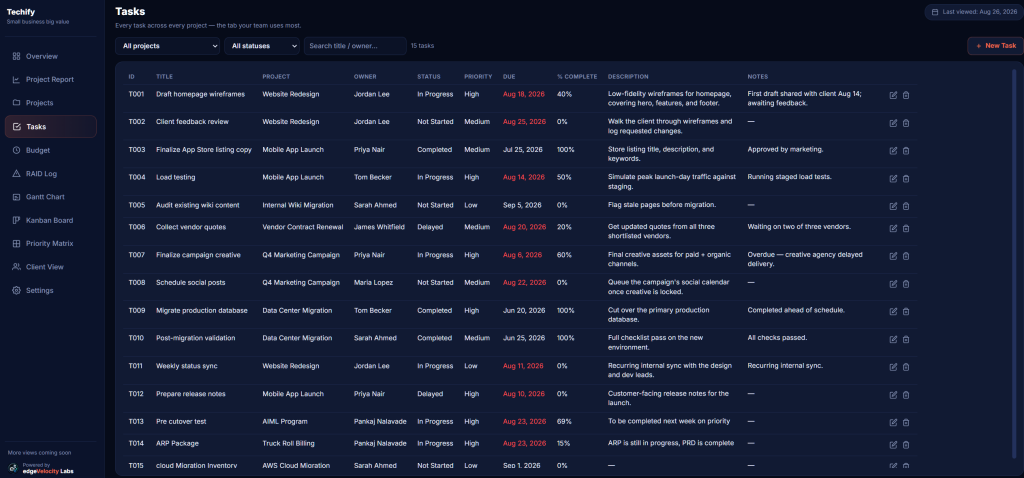This screenshot has width=1024, height=478.
Task: Delete task T014 ARP Package
Action: [x=906, y=445]
